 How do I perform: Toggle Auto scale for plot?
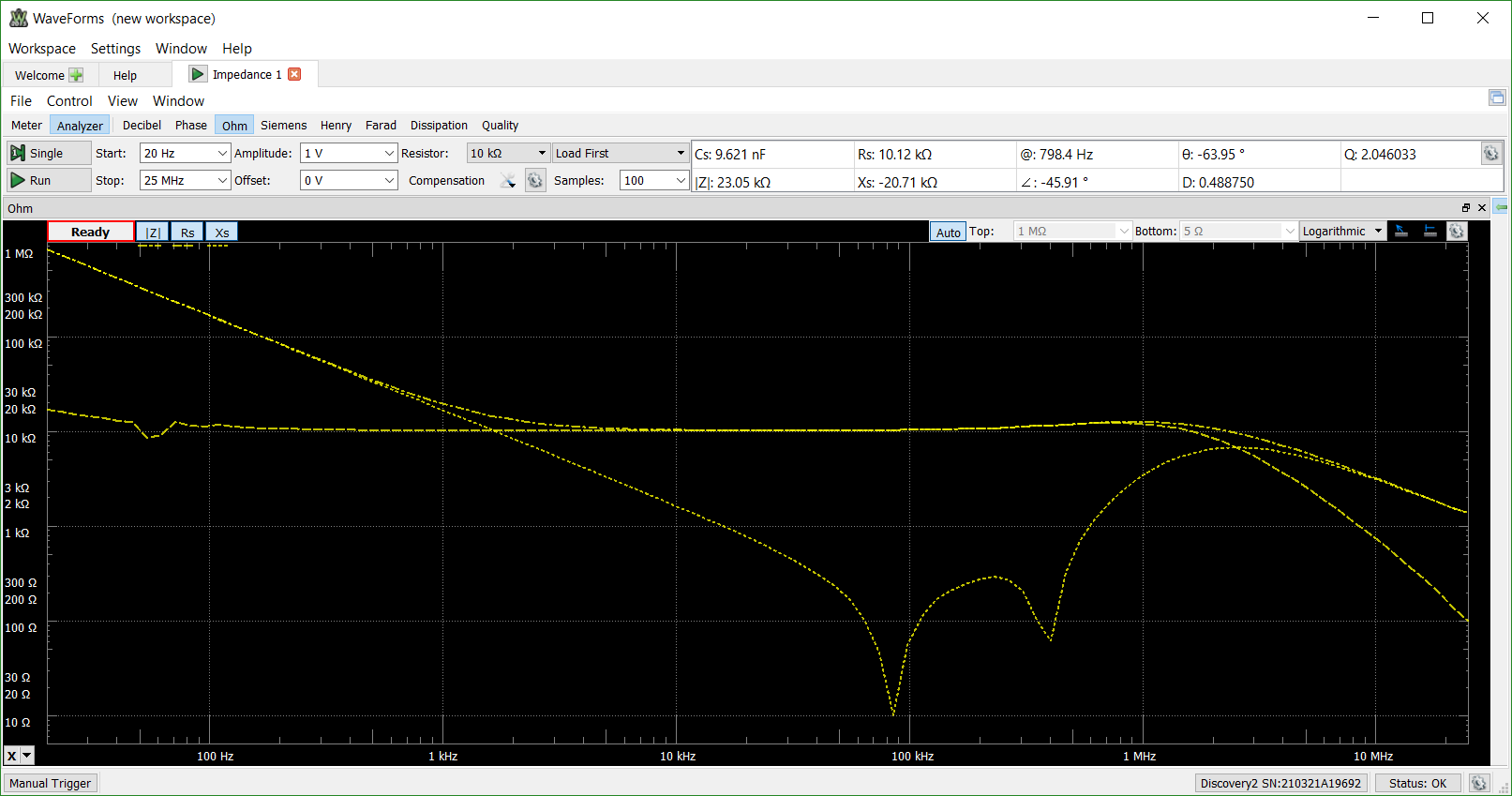tap(948, 232)
